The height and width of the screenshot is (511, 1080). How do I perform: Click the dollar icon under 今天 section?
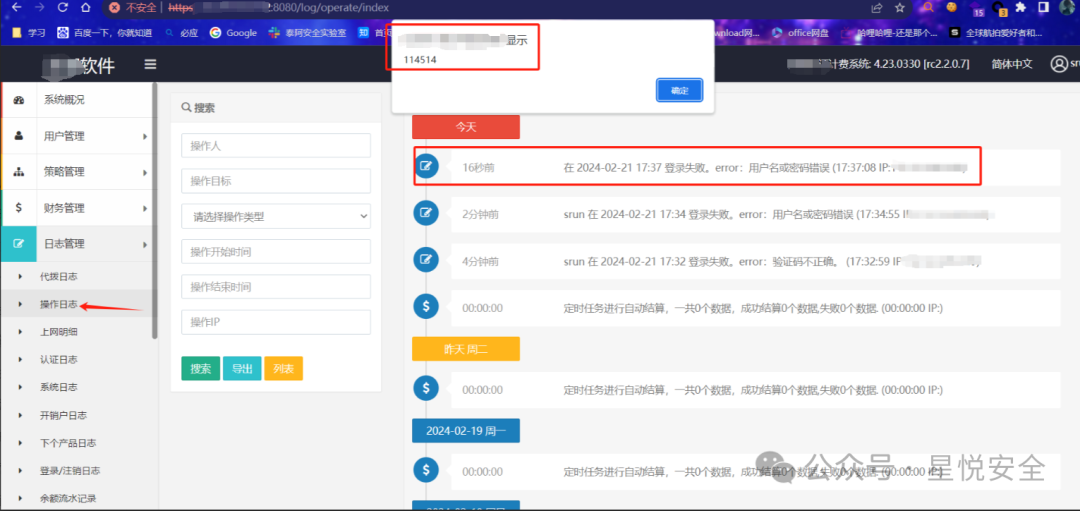(x=426, y=306)
